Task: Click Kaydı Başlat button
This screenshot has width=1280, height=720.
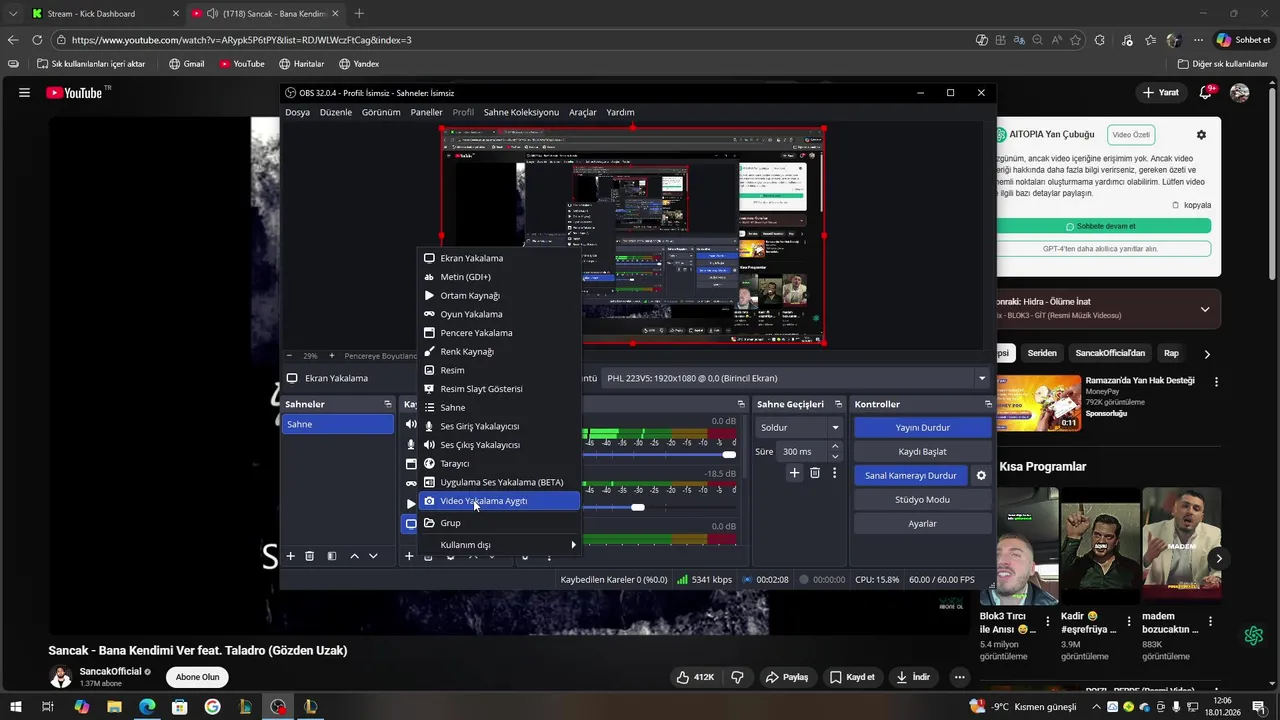Action: [922, 451]
